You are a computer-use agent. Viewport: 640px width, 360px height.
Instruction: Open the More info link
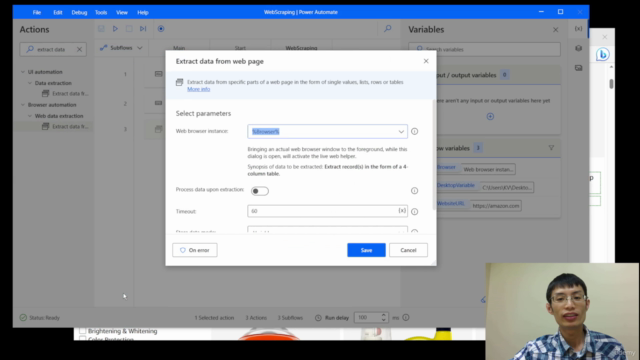coord(198,89)
